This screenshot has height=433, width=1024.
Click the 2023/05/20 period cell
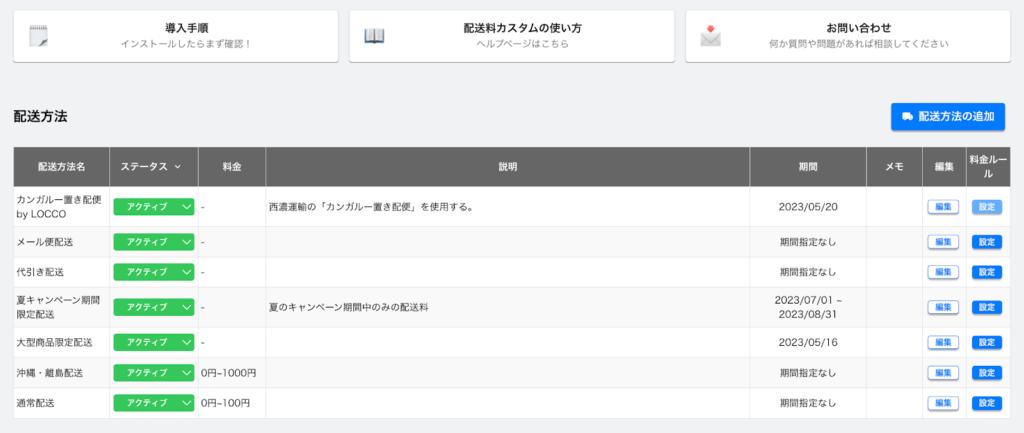click(808, 206)
